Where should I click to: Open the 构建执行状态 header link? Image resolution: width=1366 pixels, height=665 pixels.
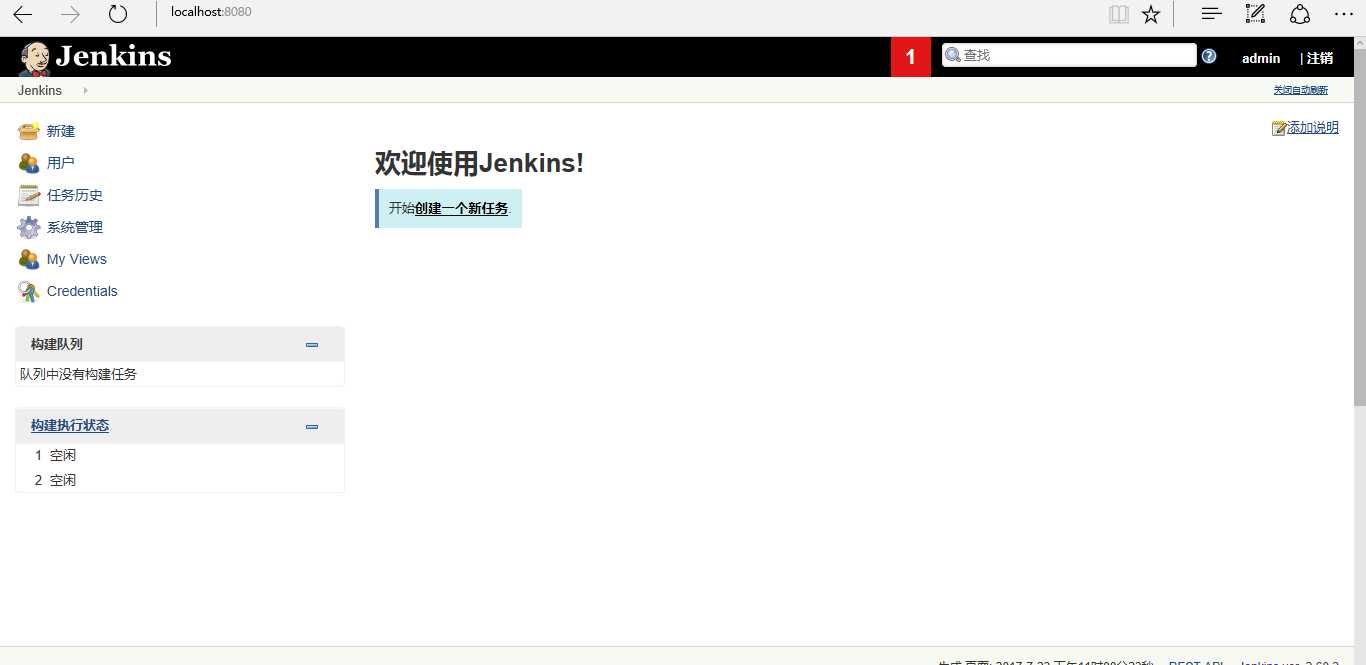pos(70,425)
